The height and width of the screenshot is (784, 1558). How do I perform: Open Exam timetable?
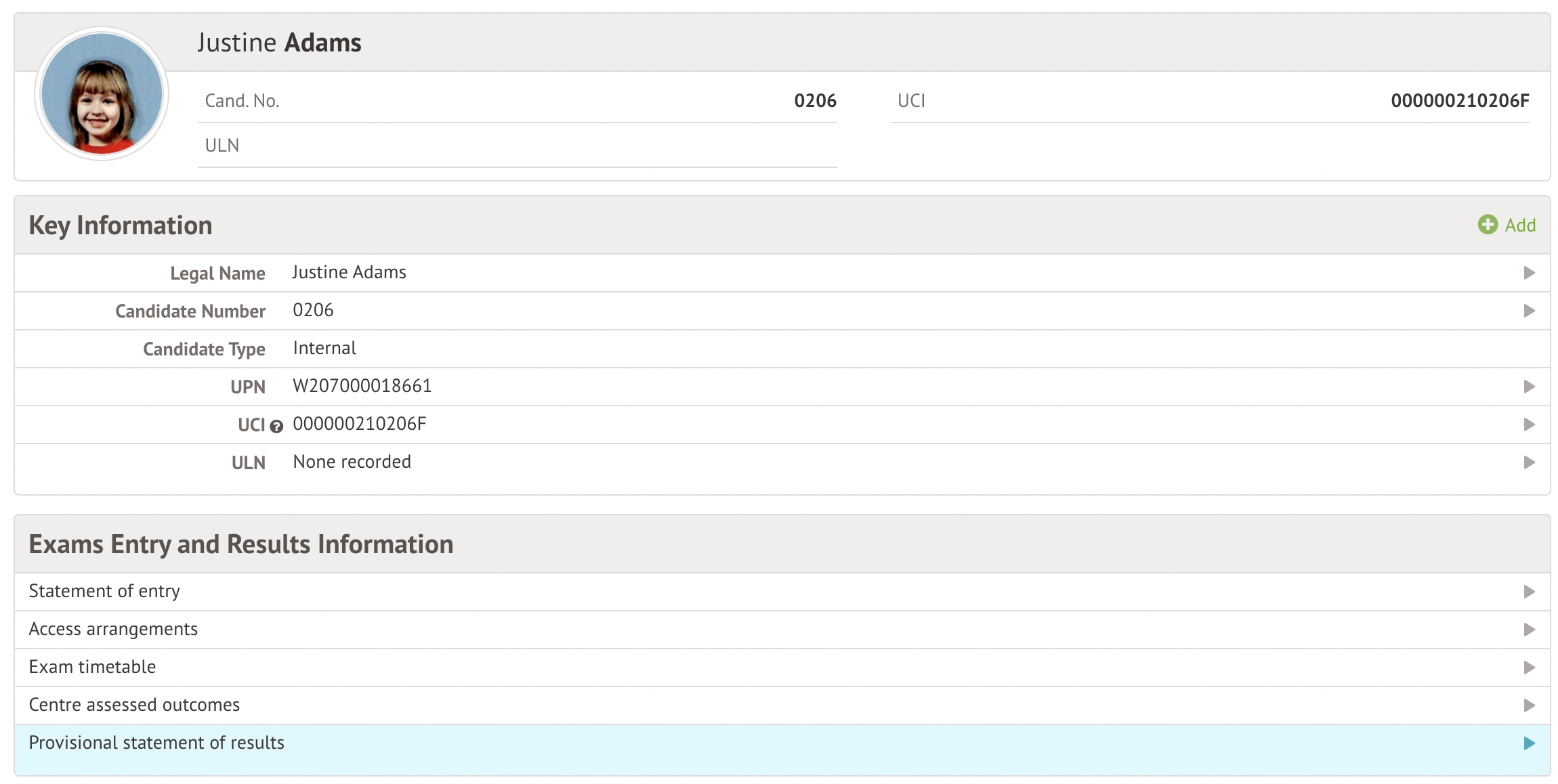(x=92, y=668)
